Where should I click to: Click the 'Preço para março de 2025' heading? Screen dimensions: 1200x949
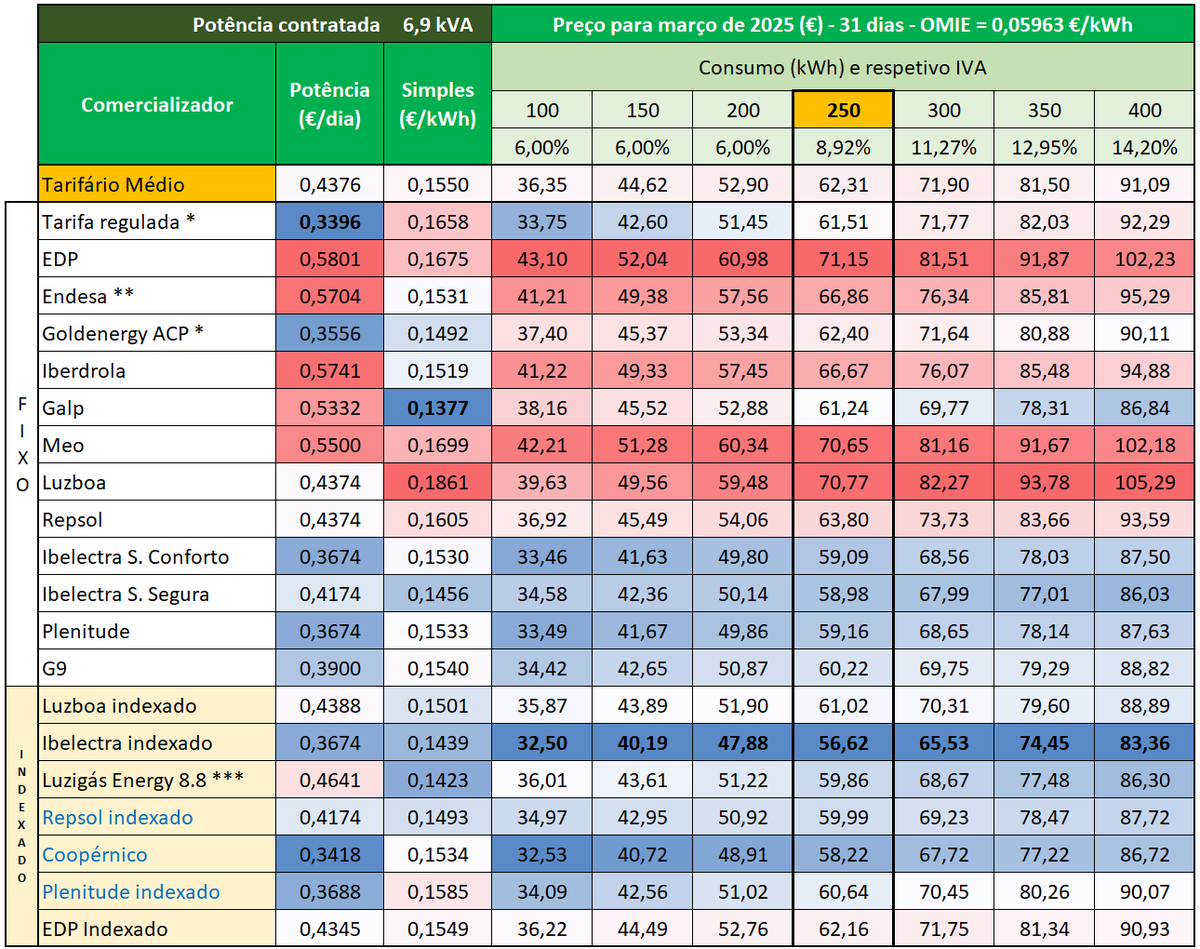coord(843,23)
